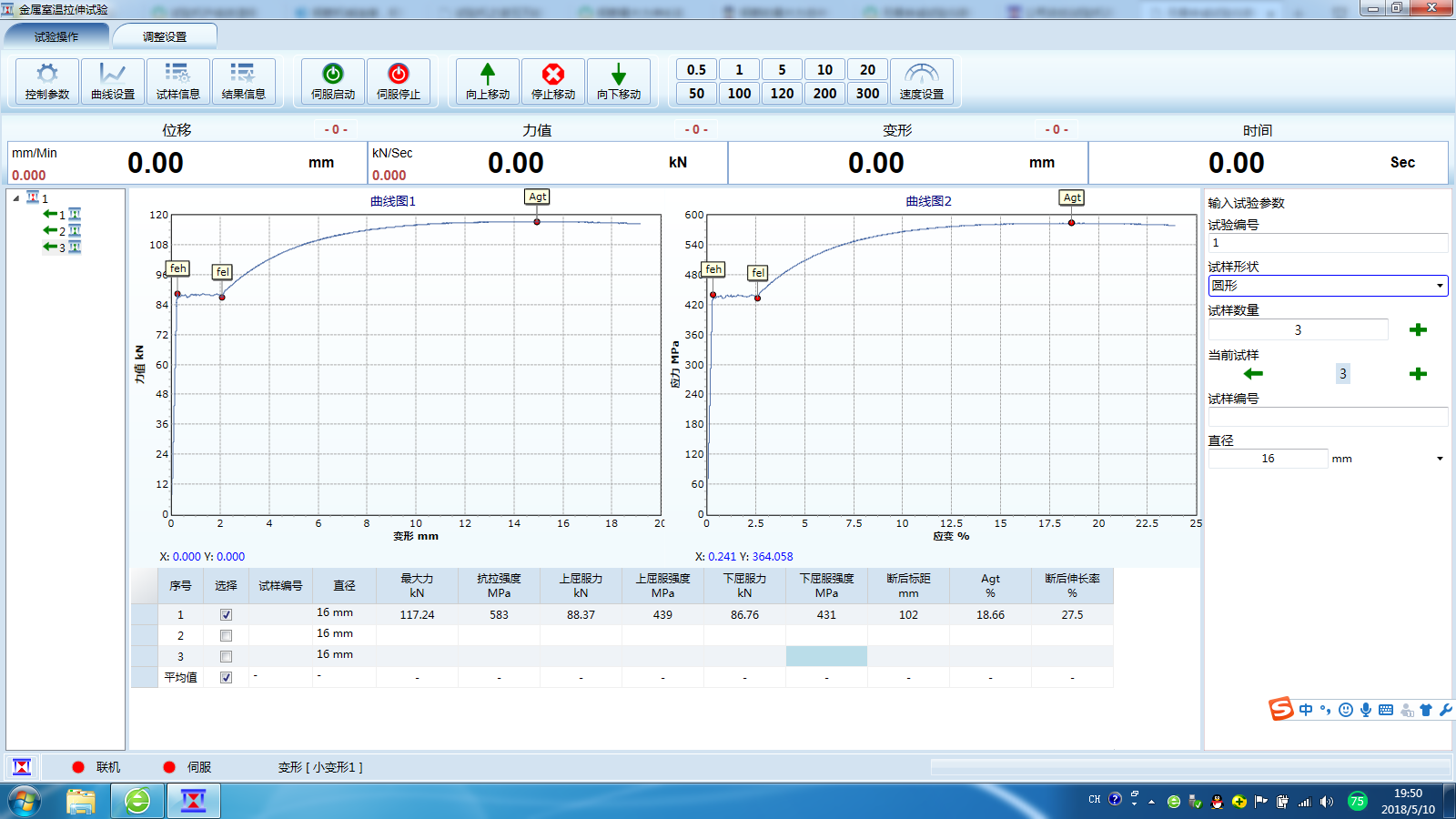Select speed preset 100
1456x819 pixels.
[x=739, y=93]
